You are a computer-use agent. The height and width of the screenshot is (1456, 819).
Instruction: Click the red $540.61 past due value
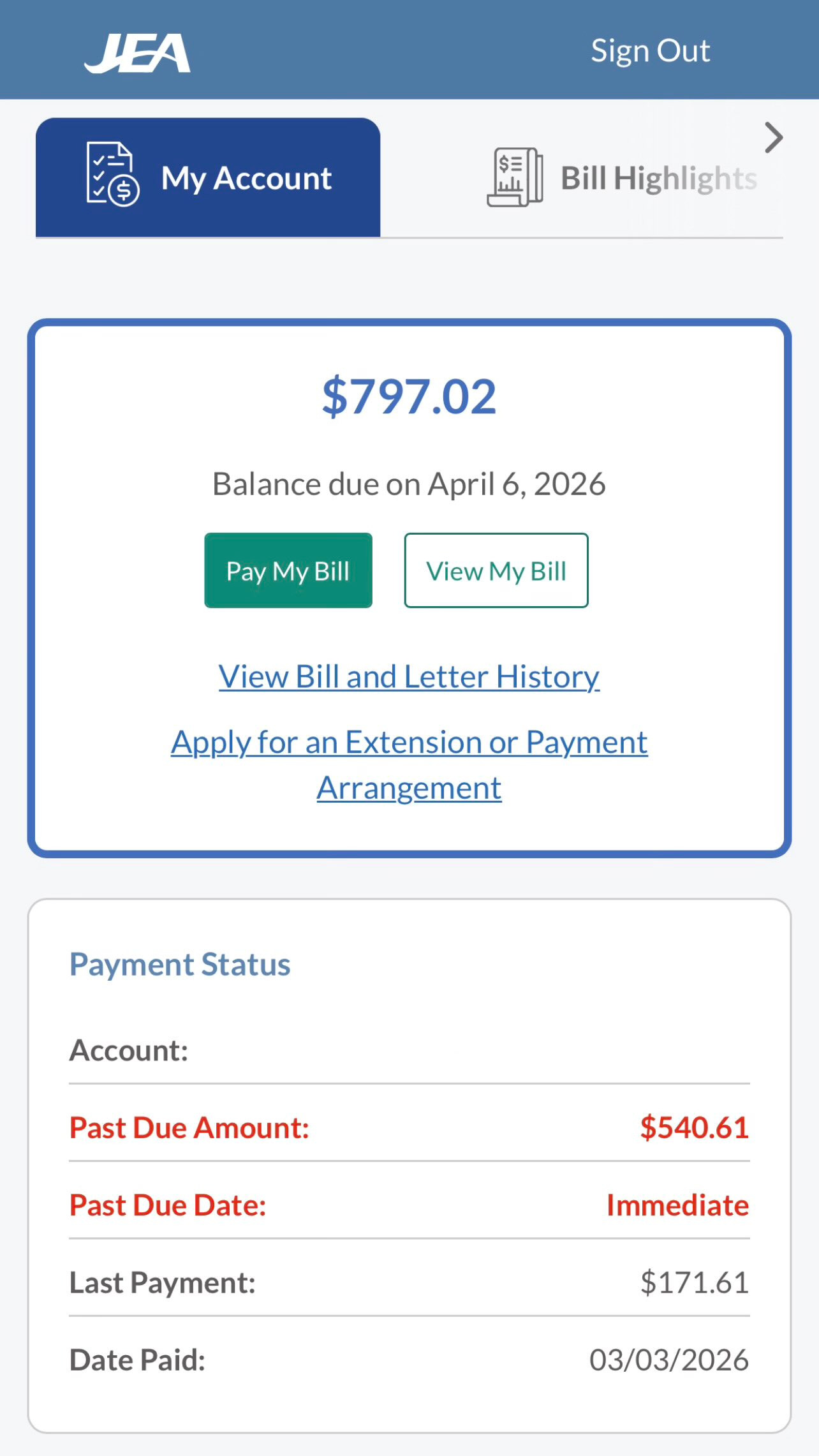(x=694, y=1127)
